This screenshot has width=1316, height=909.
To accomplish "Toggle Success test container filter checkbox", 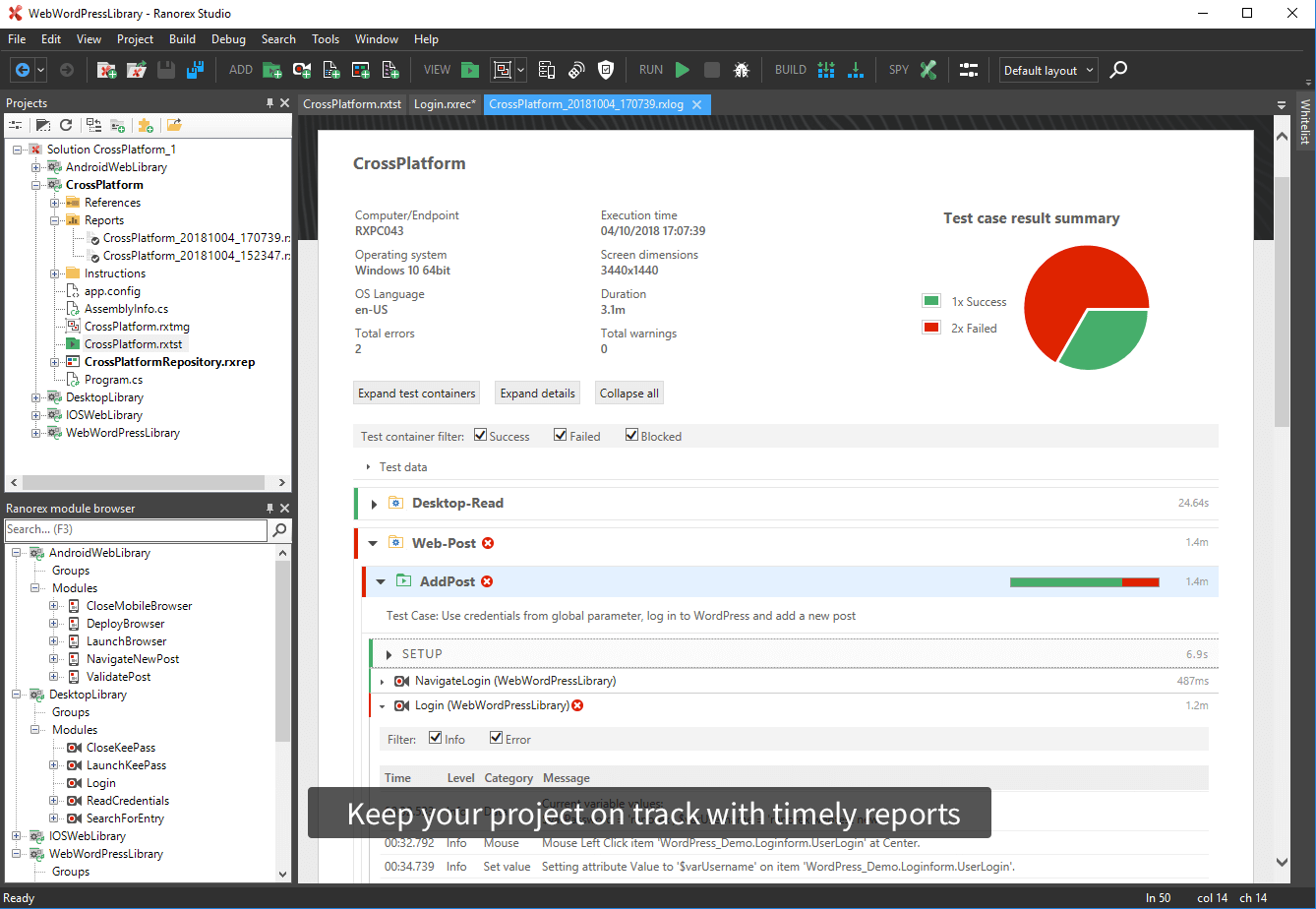I will click(x=480, y=436).
